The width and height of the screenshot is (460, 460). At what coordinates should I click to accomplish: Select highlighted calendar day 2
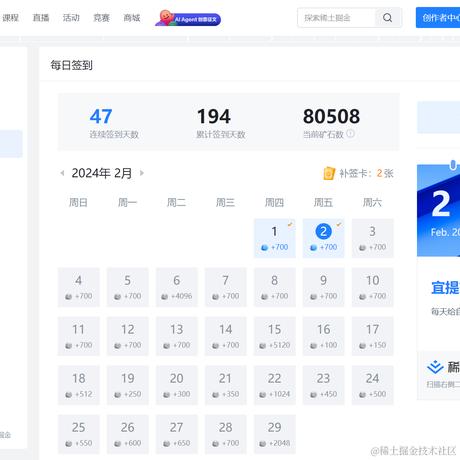point(323,238)
